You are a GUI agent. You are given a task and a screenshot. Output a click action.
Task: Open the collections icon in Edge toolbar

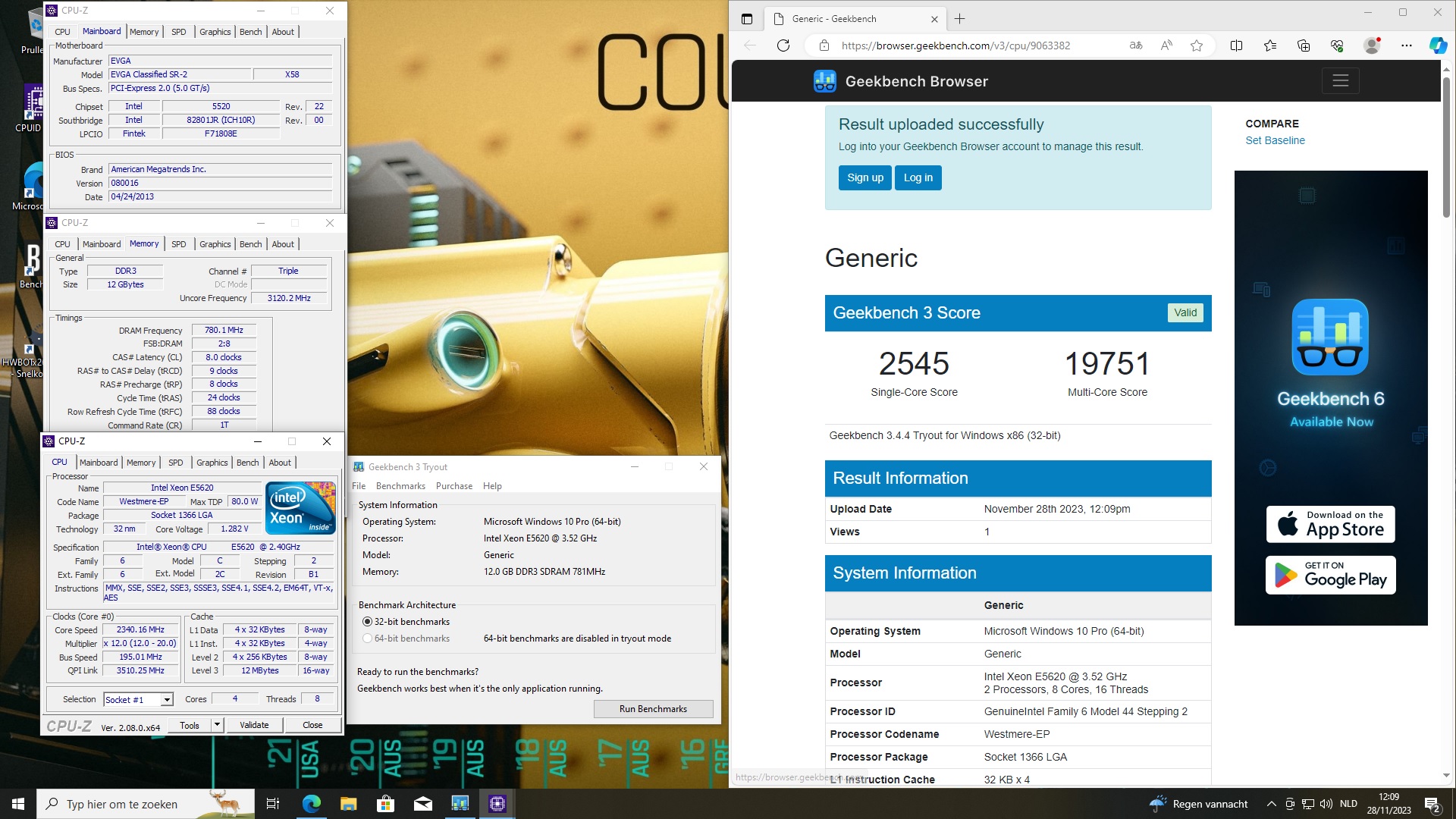click(1304, 45)
